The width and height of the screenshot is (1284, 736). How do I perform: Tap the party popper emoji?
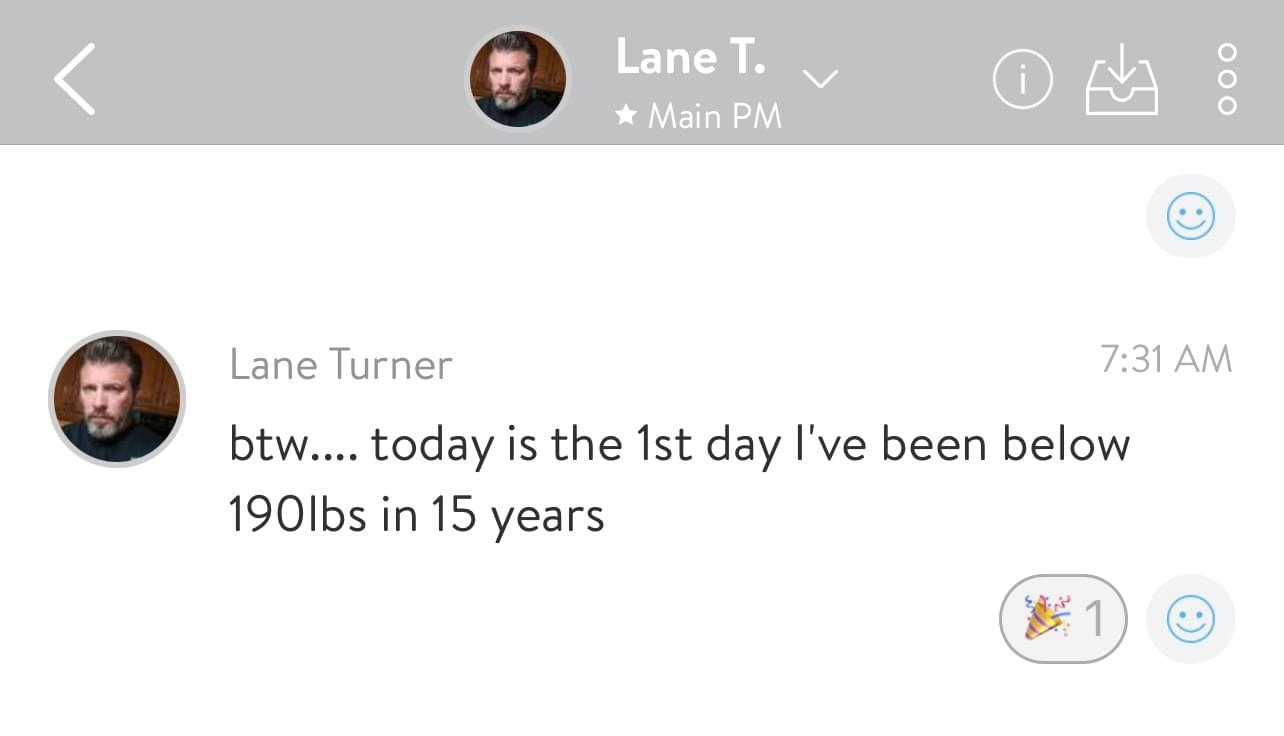(1045, 618)
